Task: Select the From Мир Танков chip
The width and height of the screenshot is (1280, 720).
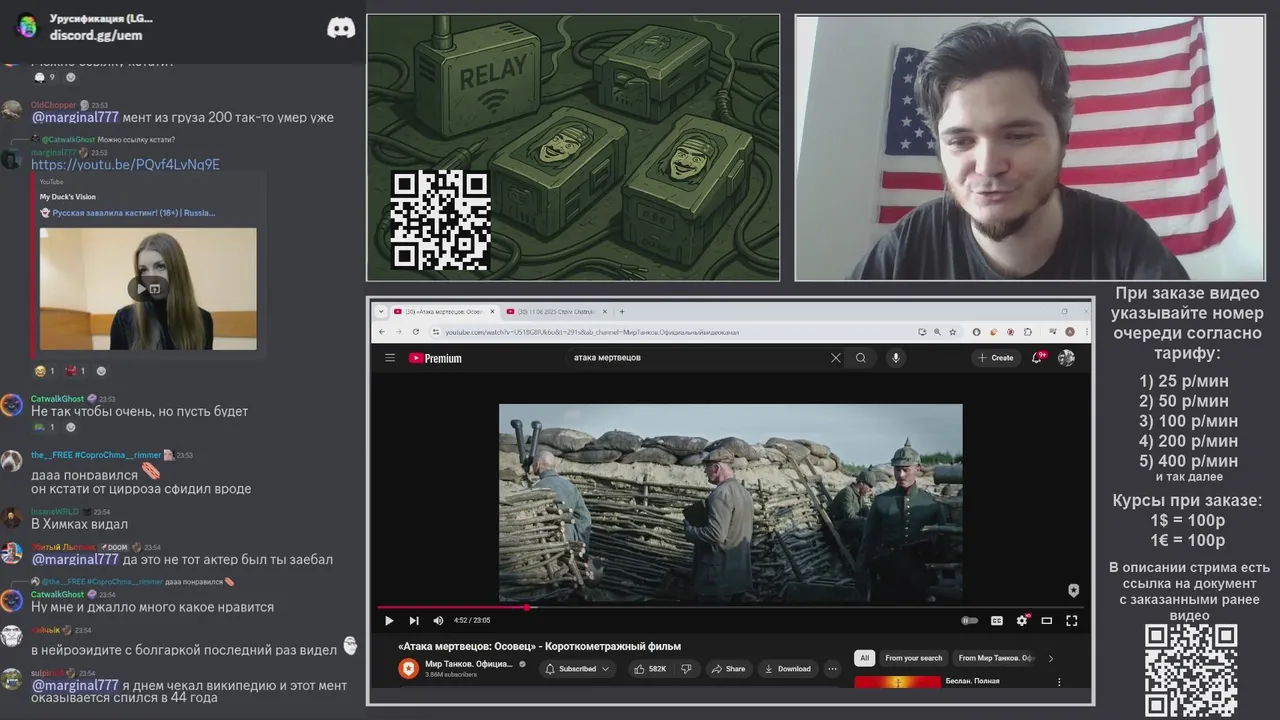Action: 995,658
